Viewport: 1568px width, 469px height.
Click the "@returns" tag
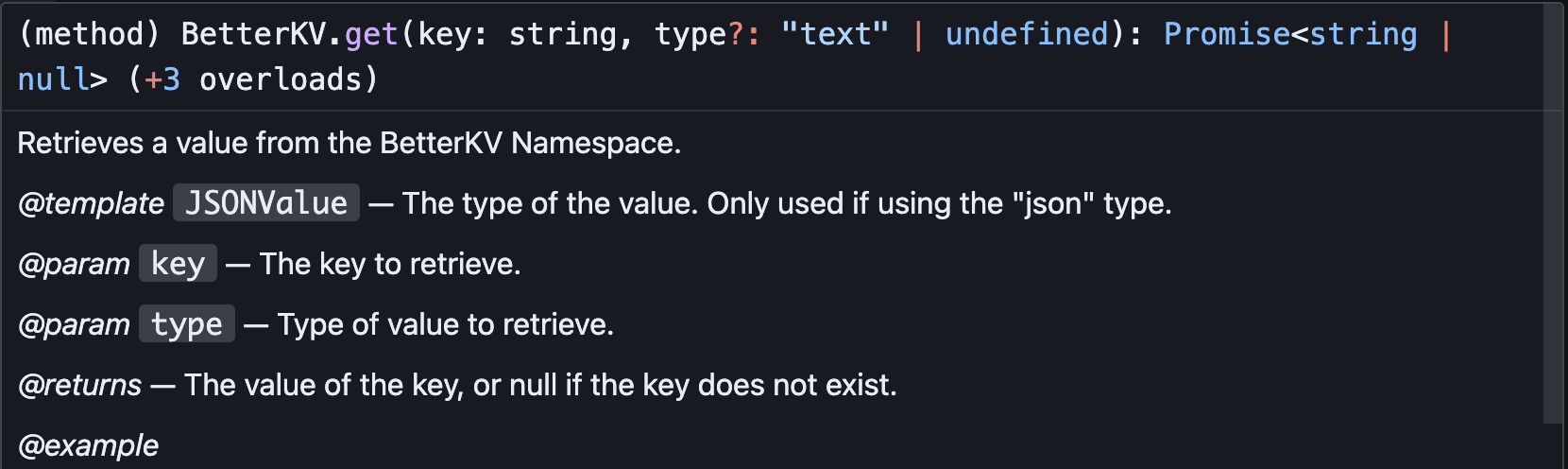(79, 385)
